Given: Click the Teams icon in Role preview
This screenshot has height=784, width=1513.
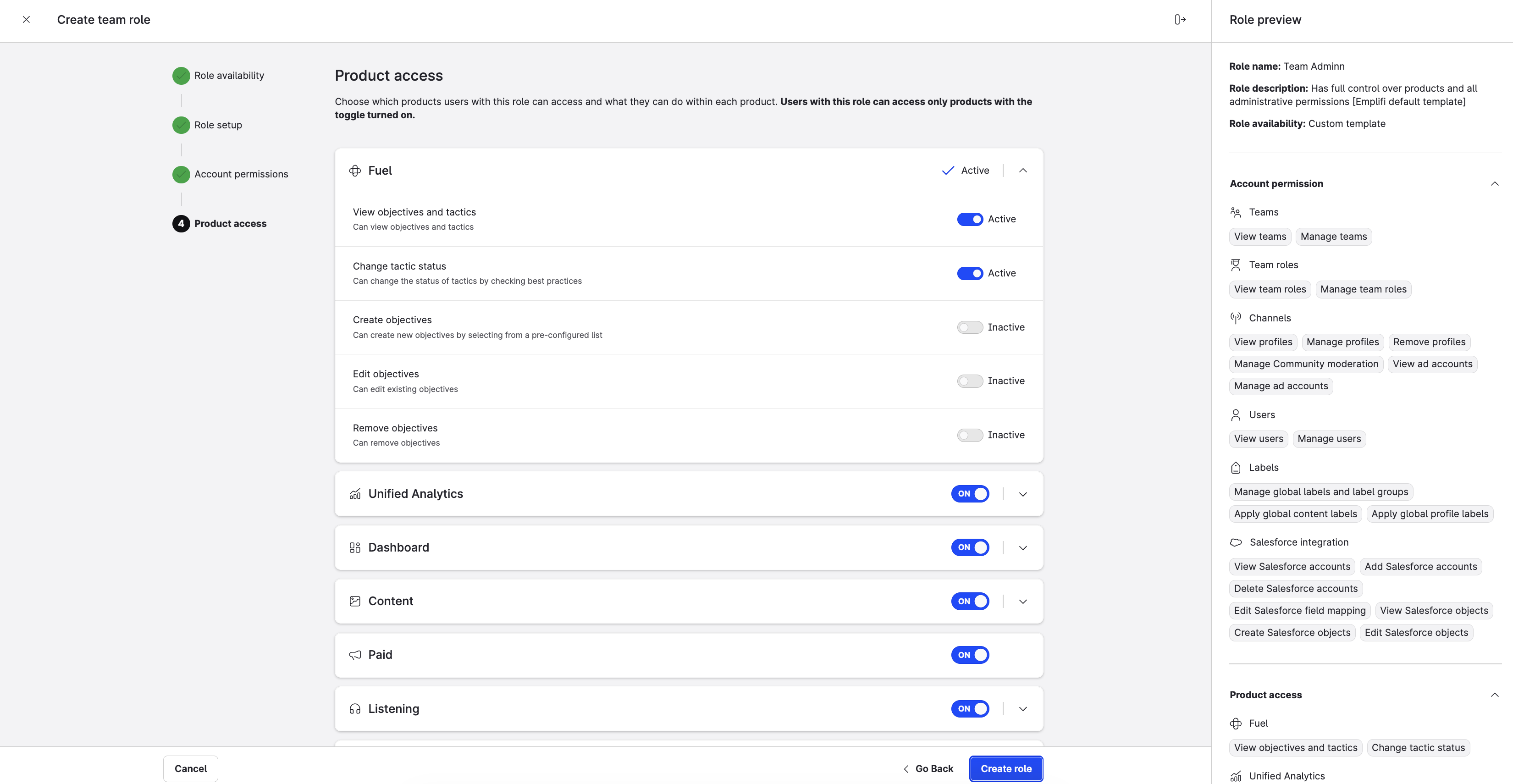Looking at the screenshot, I should tap(1236, 212).
